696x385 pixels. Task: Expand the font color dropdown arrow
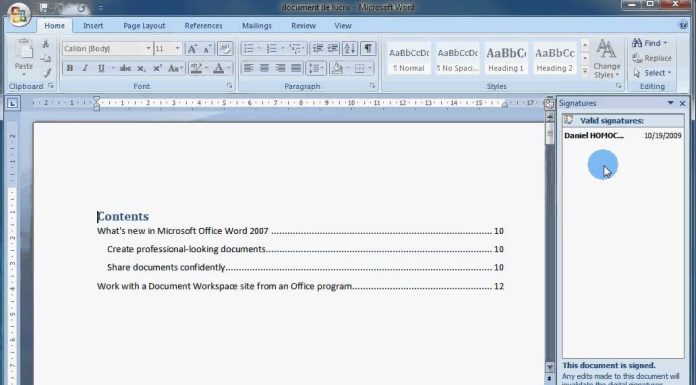(x=229, y=68)
